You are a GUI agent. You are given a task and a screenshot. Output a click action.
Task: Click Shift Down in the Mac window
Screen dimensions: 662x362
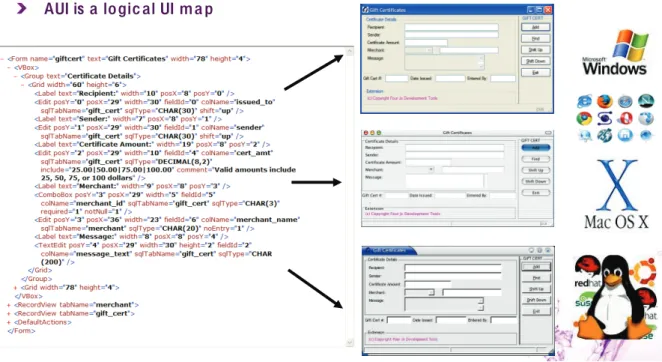click(x=536, y=181)
